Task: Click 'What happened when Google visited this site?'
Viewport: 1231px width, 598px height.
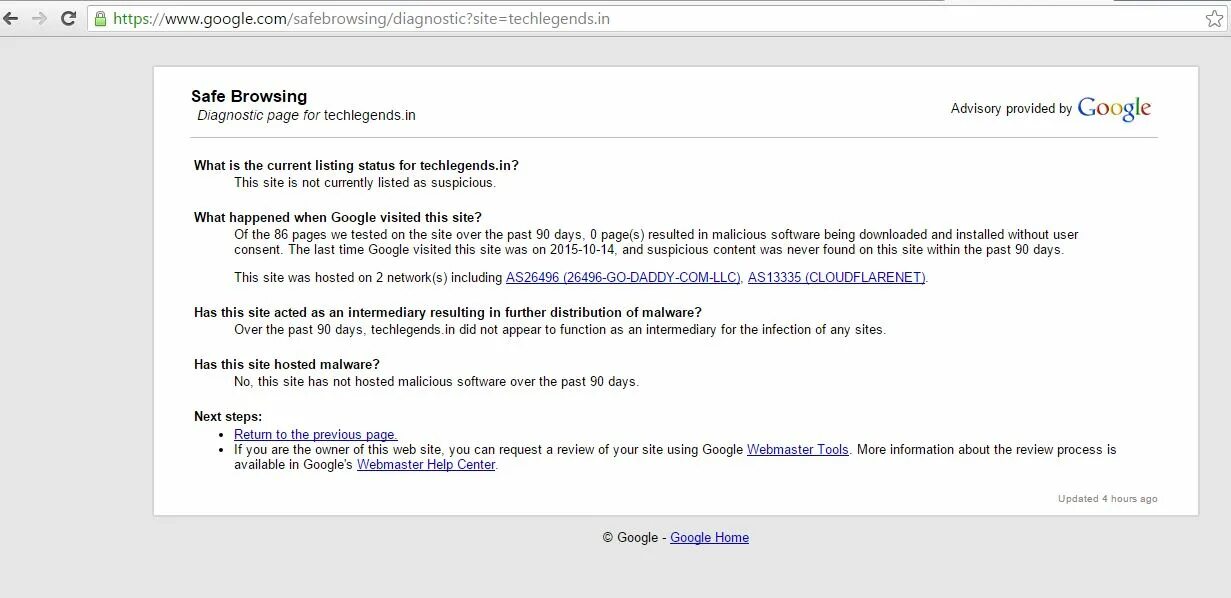Action: click(338, 217)
